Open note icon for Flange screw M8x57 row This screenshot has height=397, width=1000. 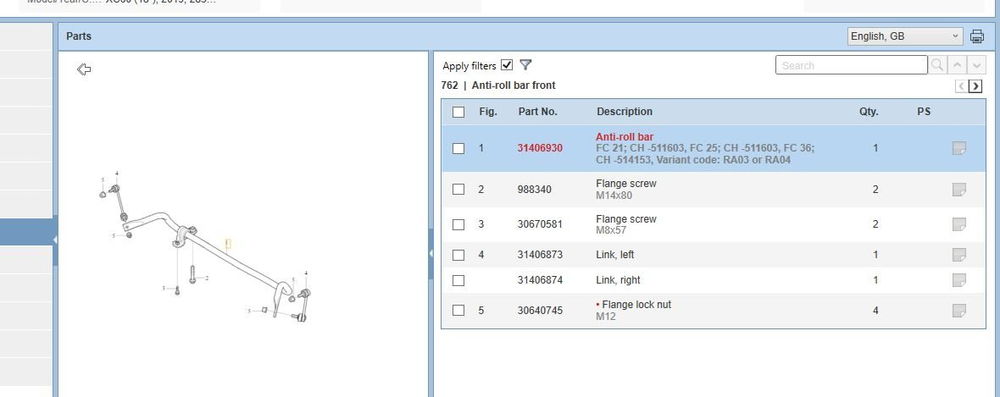[x=958, y=224]
